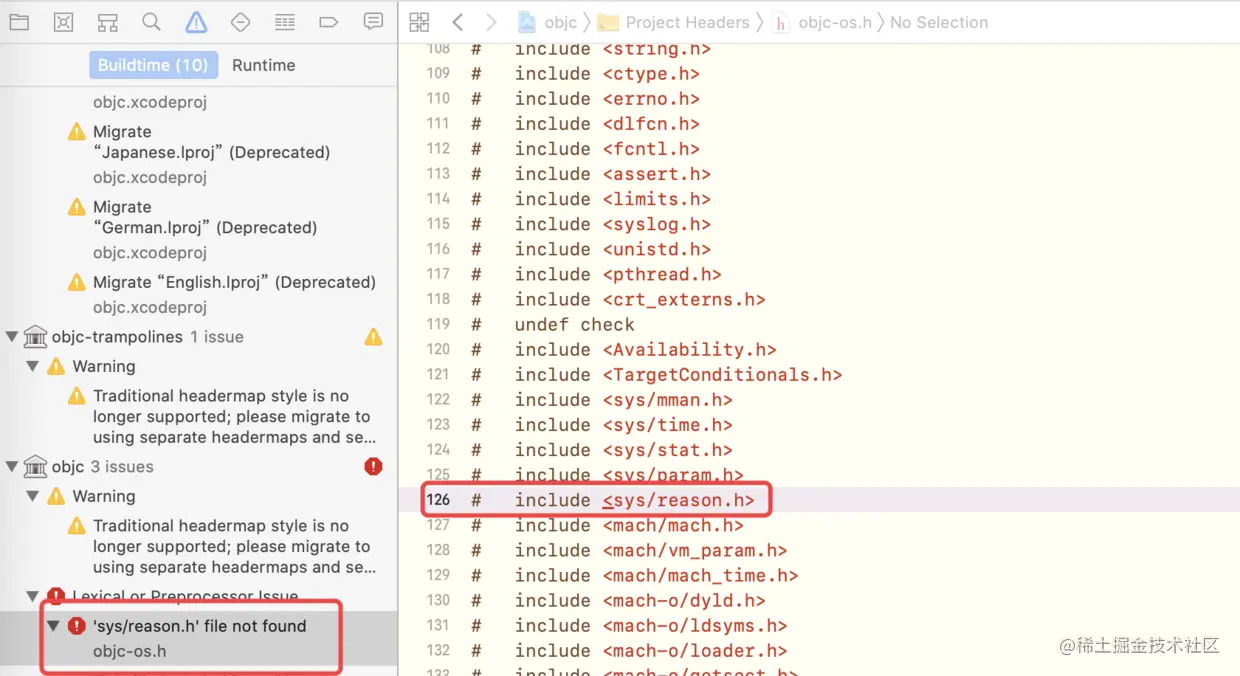Click the objc target building icon
Viewport: 1240px width, 676px height.
[35, 467]
